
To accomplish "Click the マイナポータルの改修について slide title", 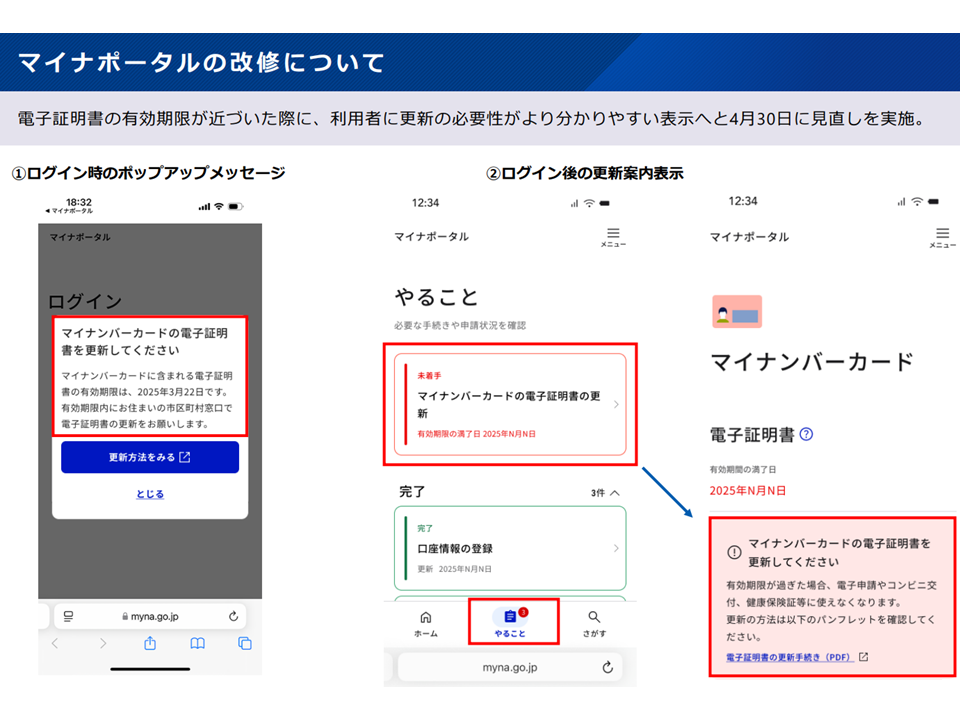I will point(201,62).
